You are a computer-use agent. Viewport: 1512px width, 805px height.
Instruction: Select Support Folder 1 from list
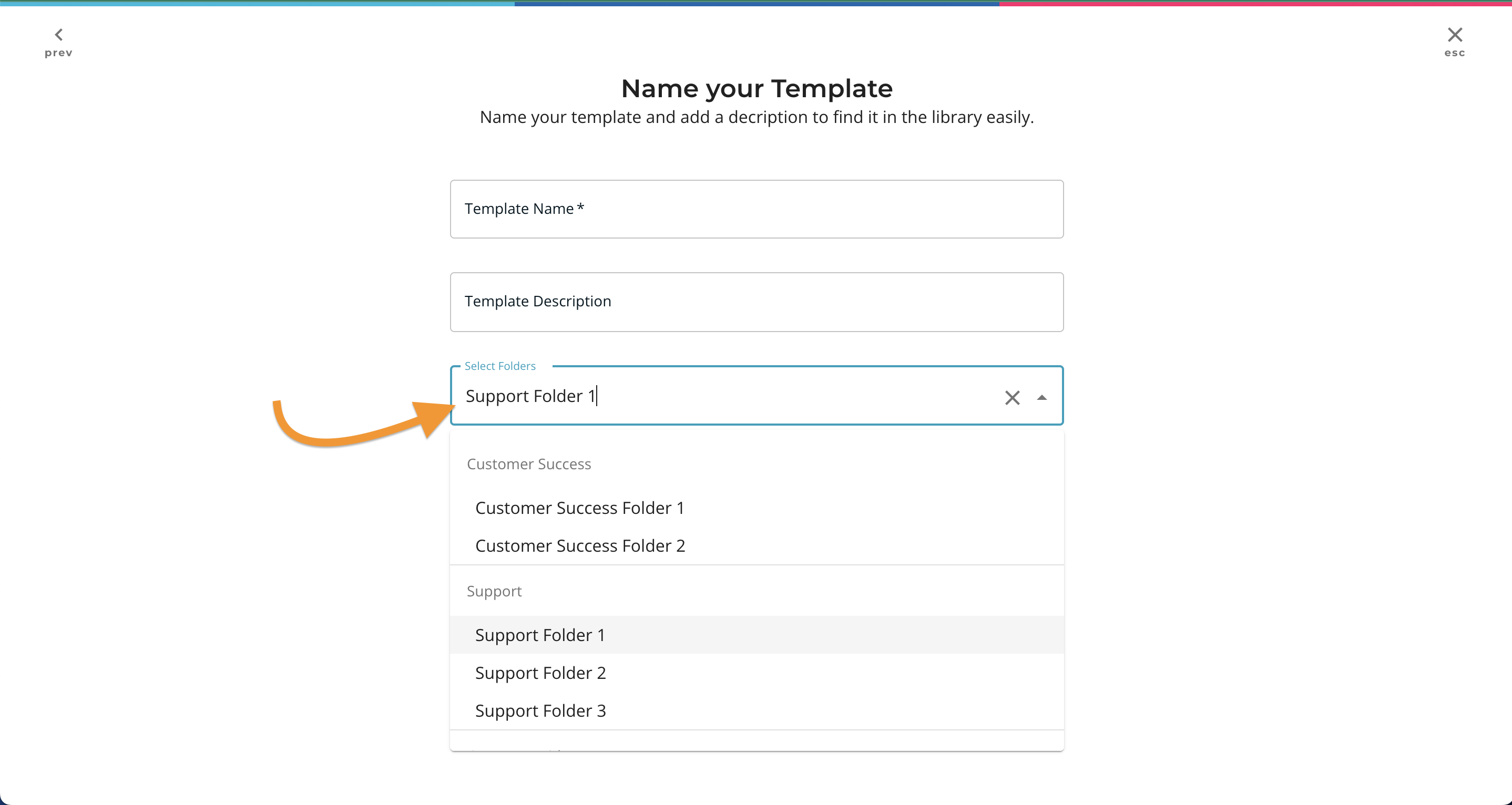pyautogui.click(x=540, y=635)
